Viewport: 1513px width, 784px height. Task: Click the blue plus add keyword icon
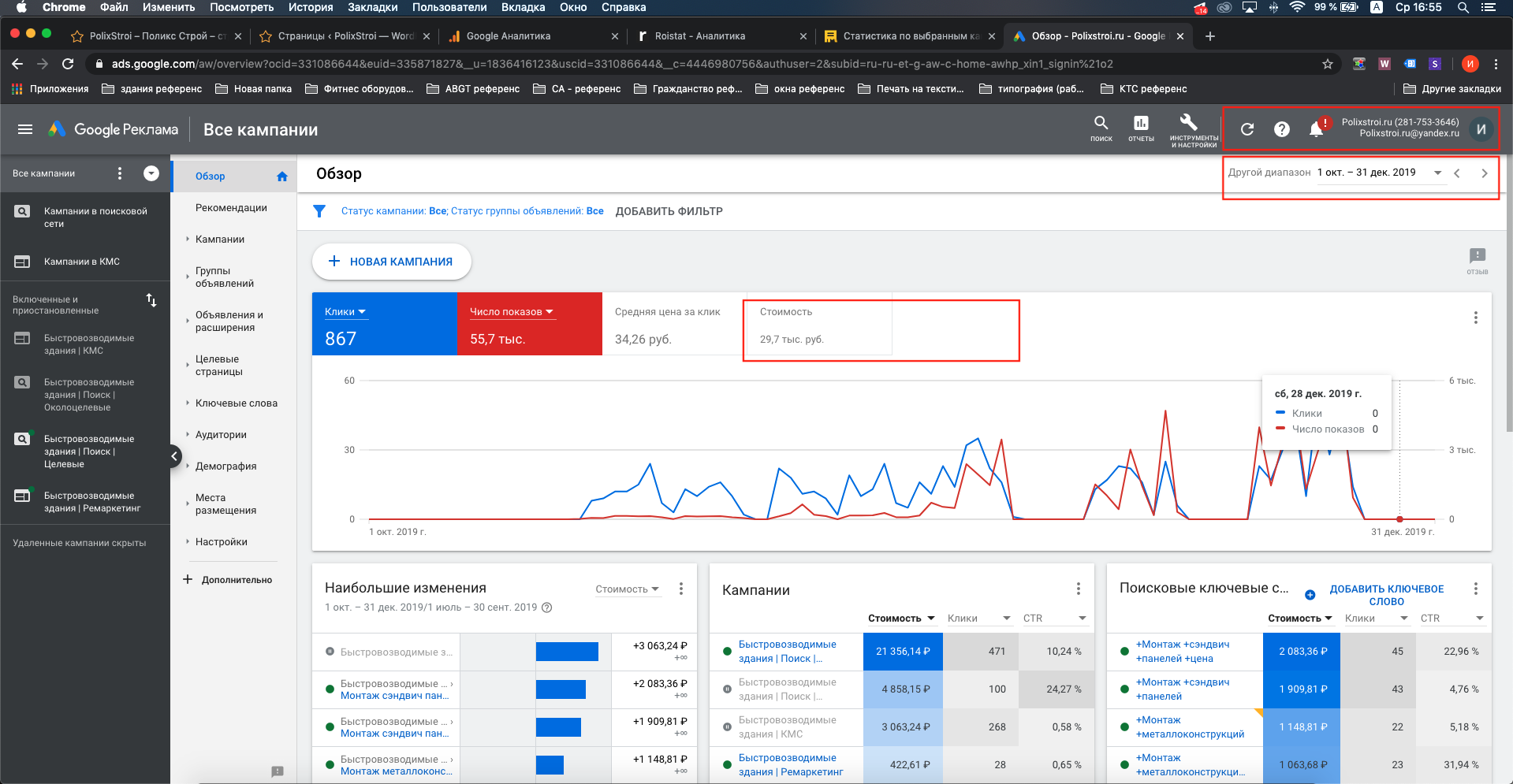[x=1310, y=595]
